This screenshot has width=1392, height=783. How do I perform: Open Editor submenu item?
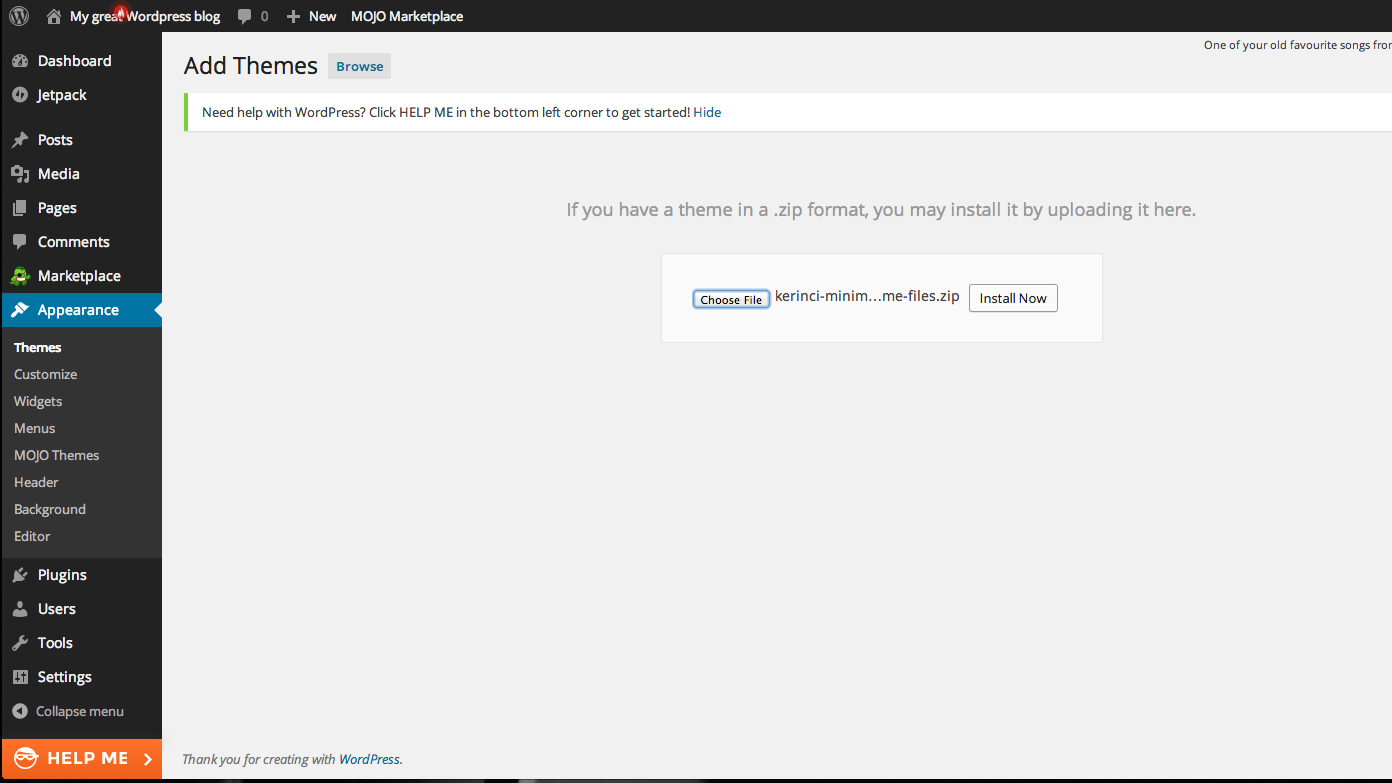(32, 536)
